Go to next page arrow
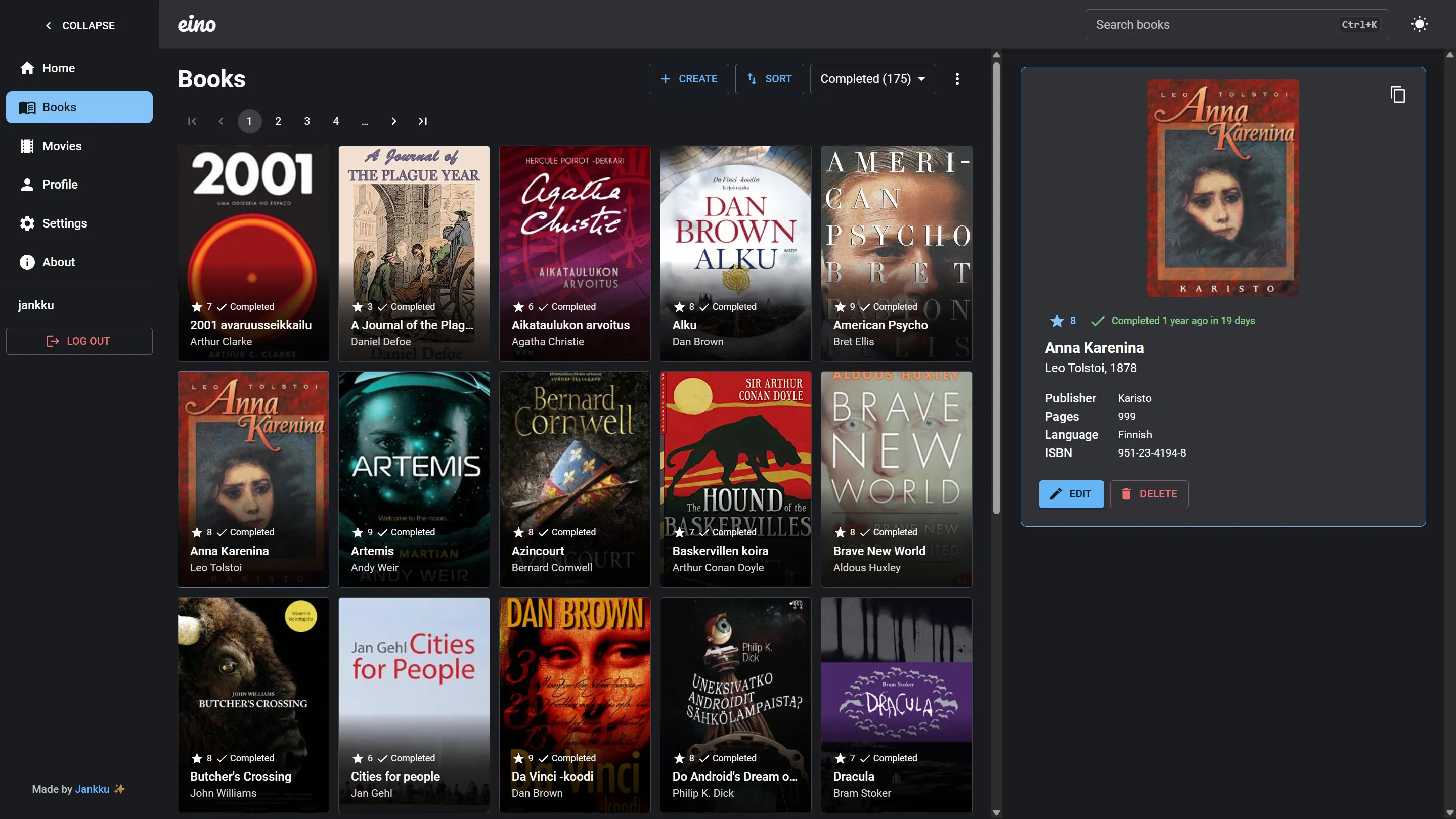Viewport: 1456px width, 819px height. coord(394,121)
